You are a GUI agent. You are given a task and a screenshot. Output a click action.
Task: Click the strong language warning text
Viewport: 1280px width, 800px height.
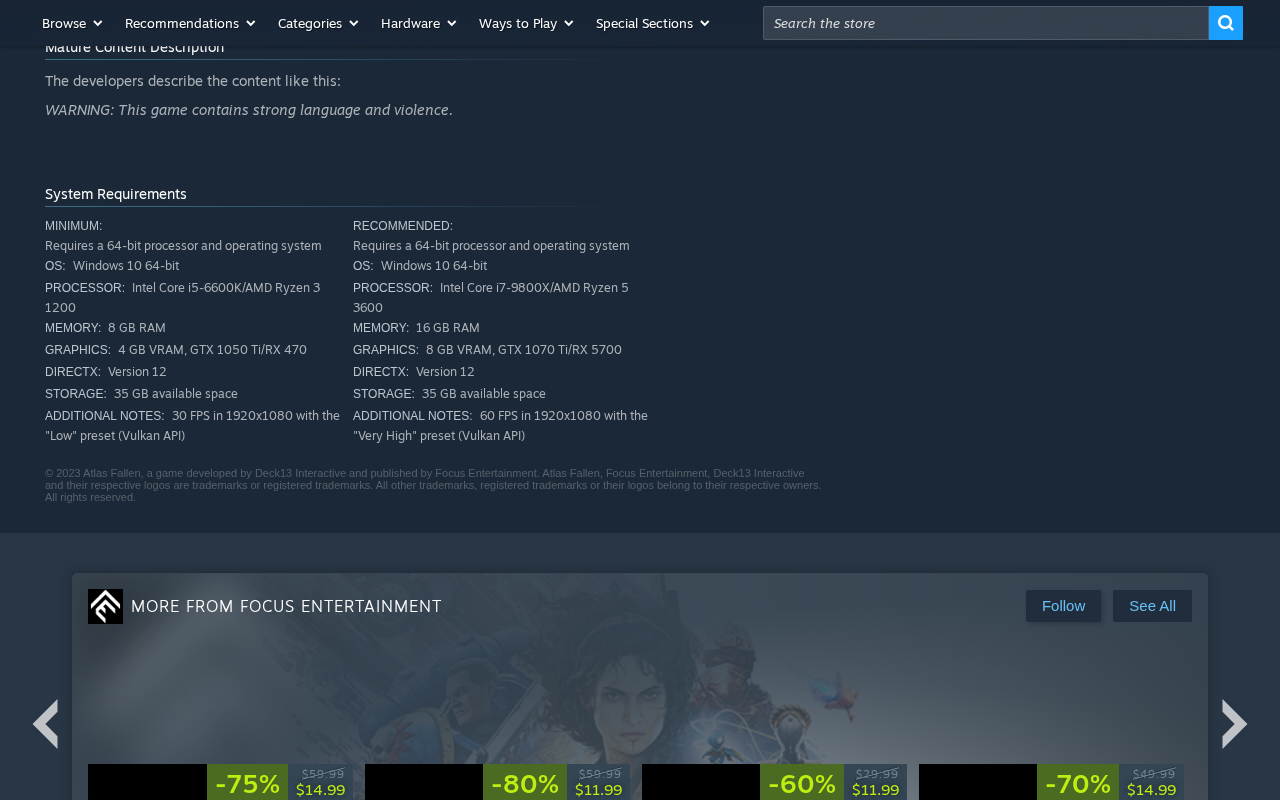249,110
